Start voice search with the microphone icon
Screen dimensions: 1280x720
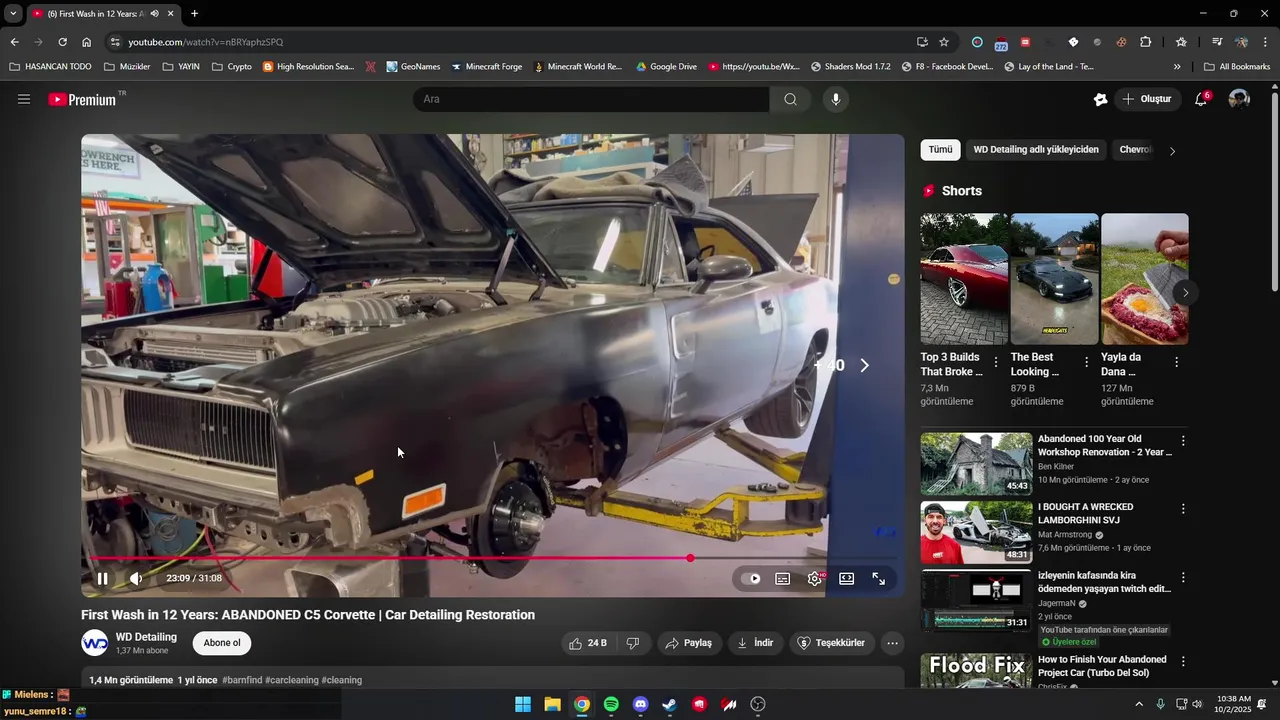[836, 99]
